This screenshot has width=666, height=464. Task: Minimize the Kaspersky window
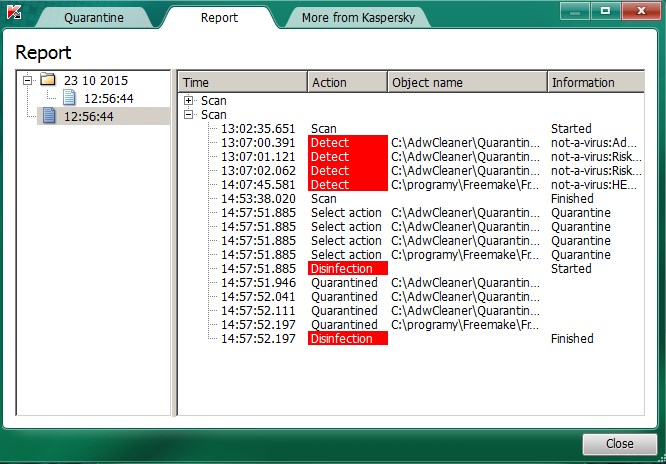pos(576,11)
